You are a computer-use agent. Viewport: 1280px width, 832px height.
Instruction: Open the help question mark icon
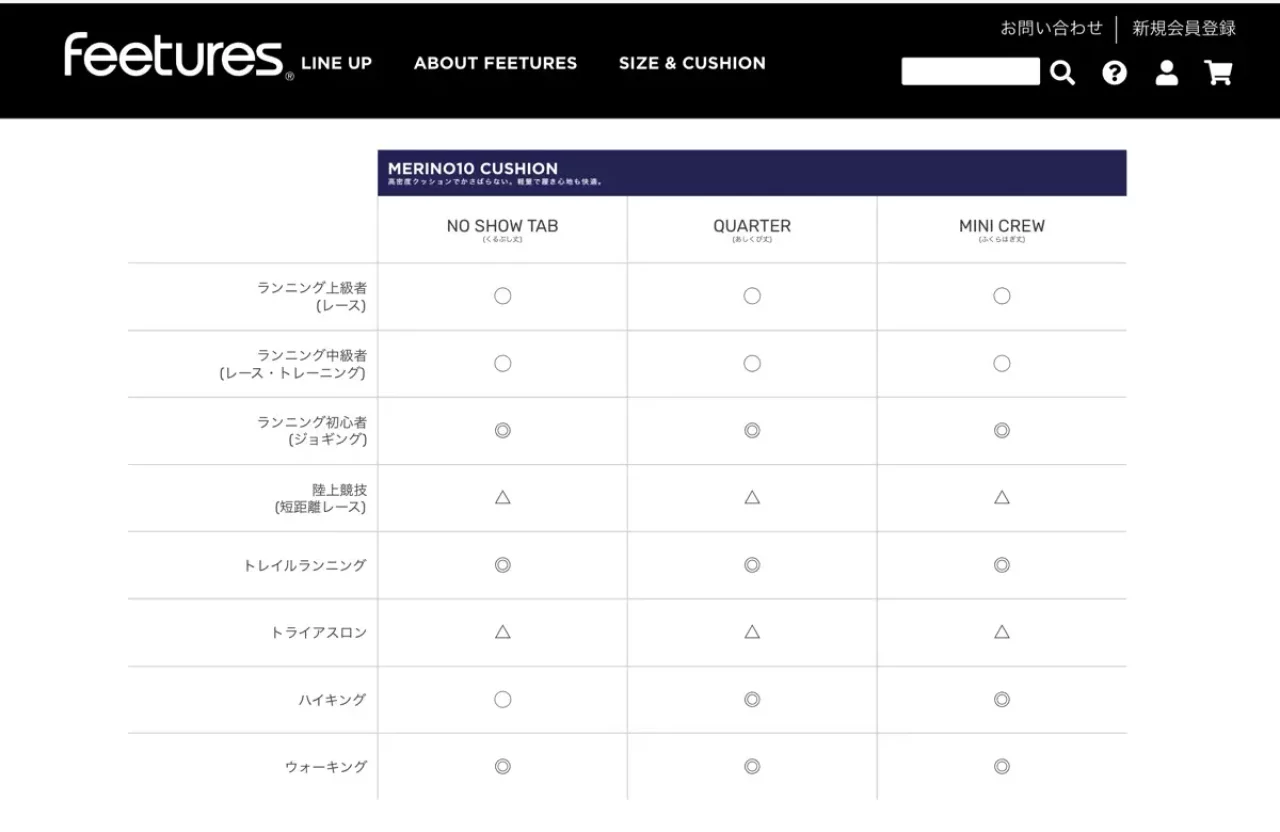(x=1114, y=73)
